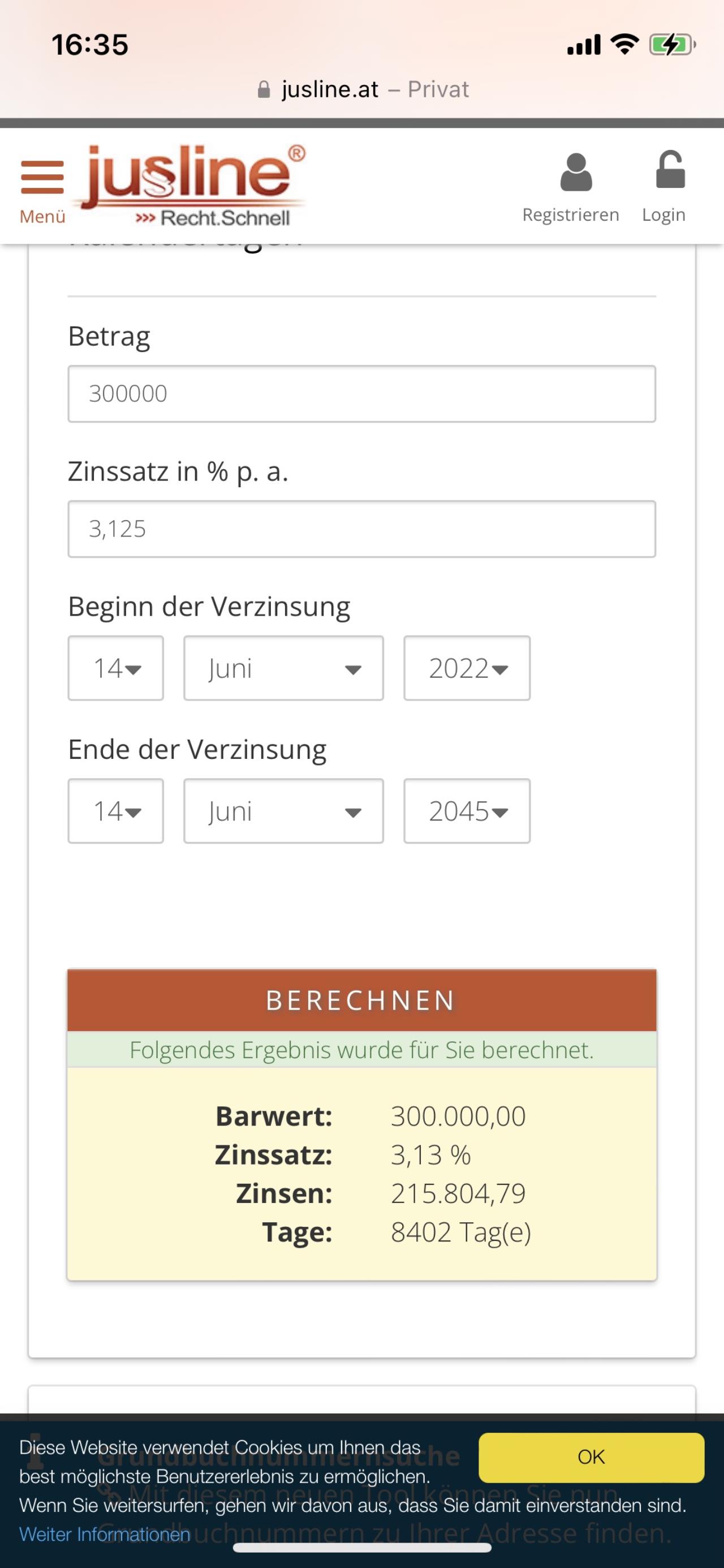Image resolution: width=724 pixels, height=1568 pixels.
Task: Focus the Zinssatz in % p. a. field
Action: [362, 529]
